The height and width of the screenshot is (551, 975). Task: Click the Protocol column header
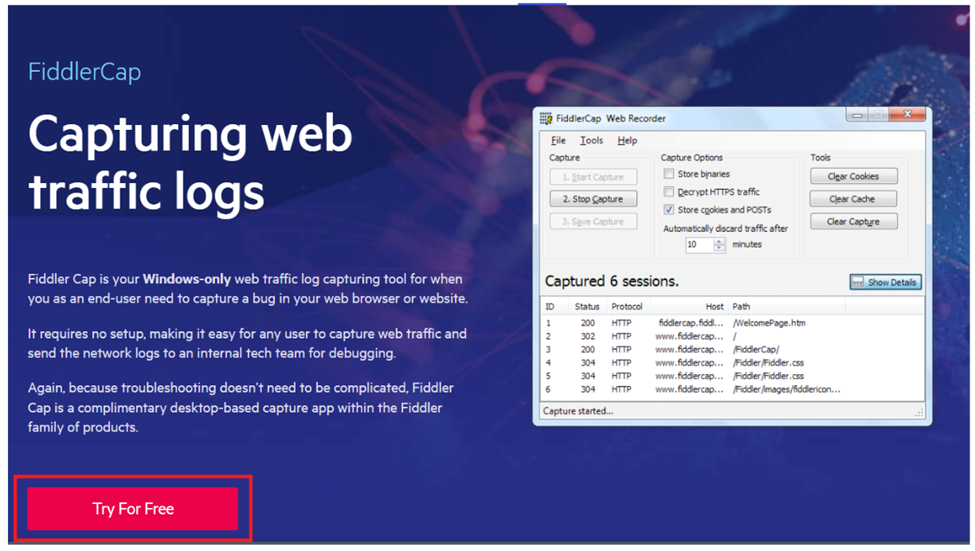[626, 307]
